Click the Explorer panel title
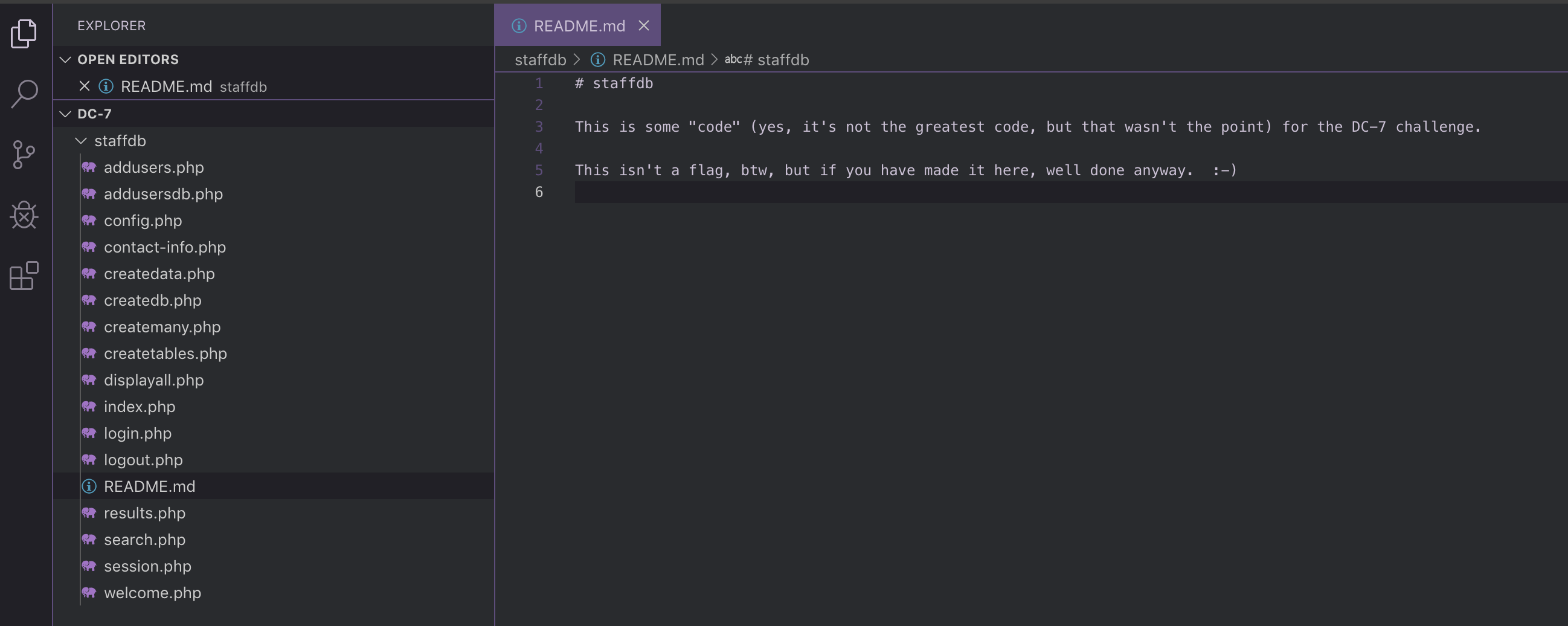 coord(111,25)
